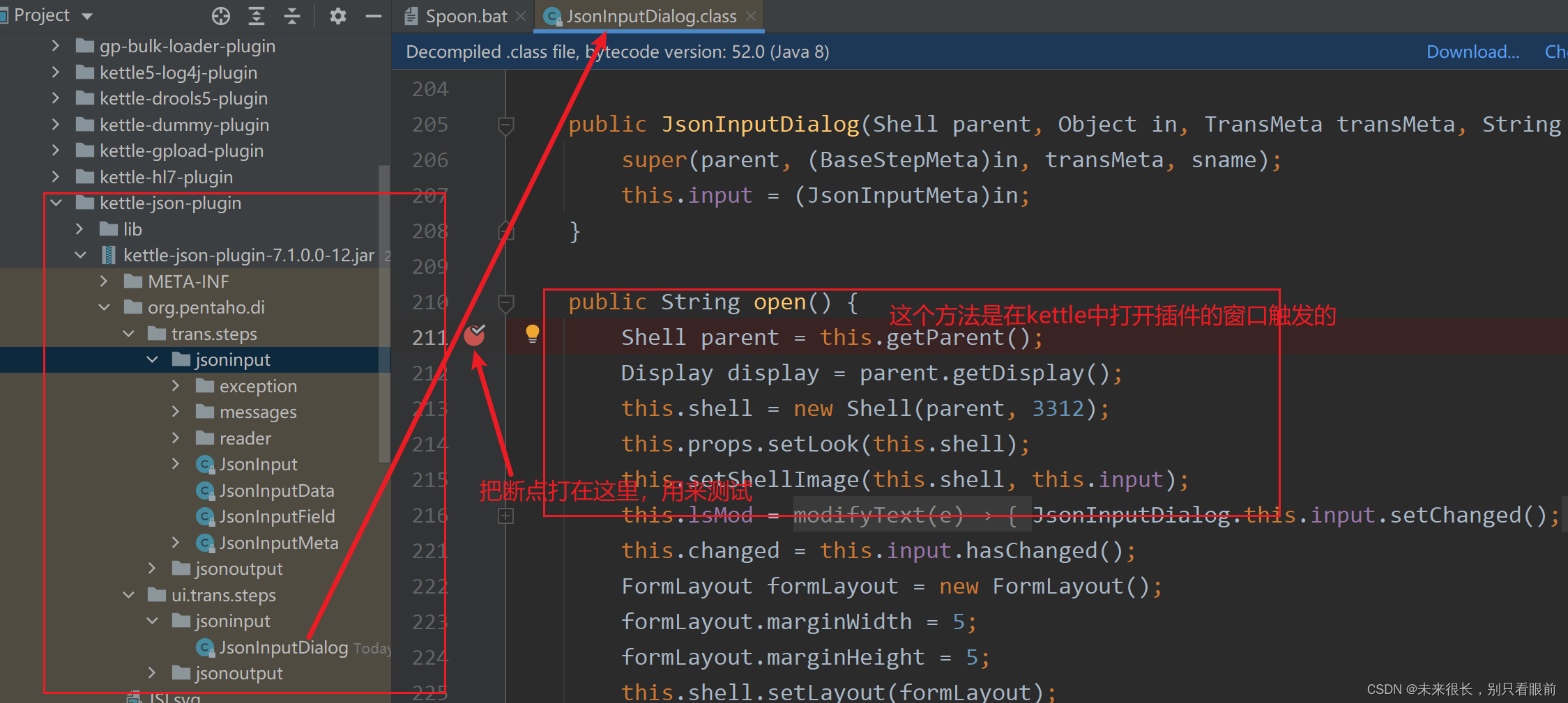This screenshot has height=703, width=1568.
Task: Click the intention lightbulb on line 211
Action: point(532,334)
